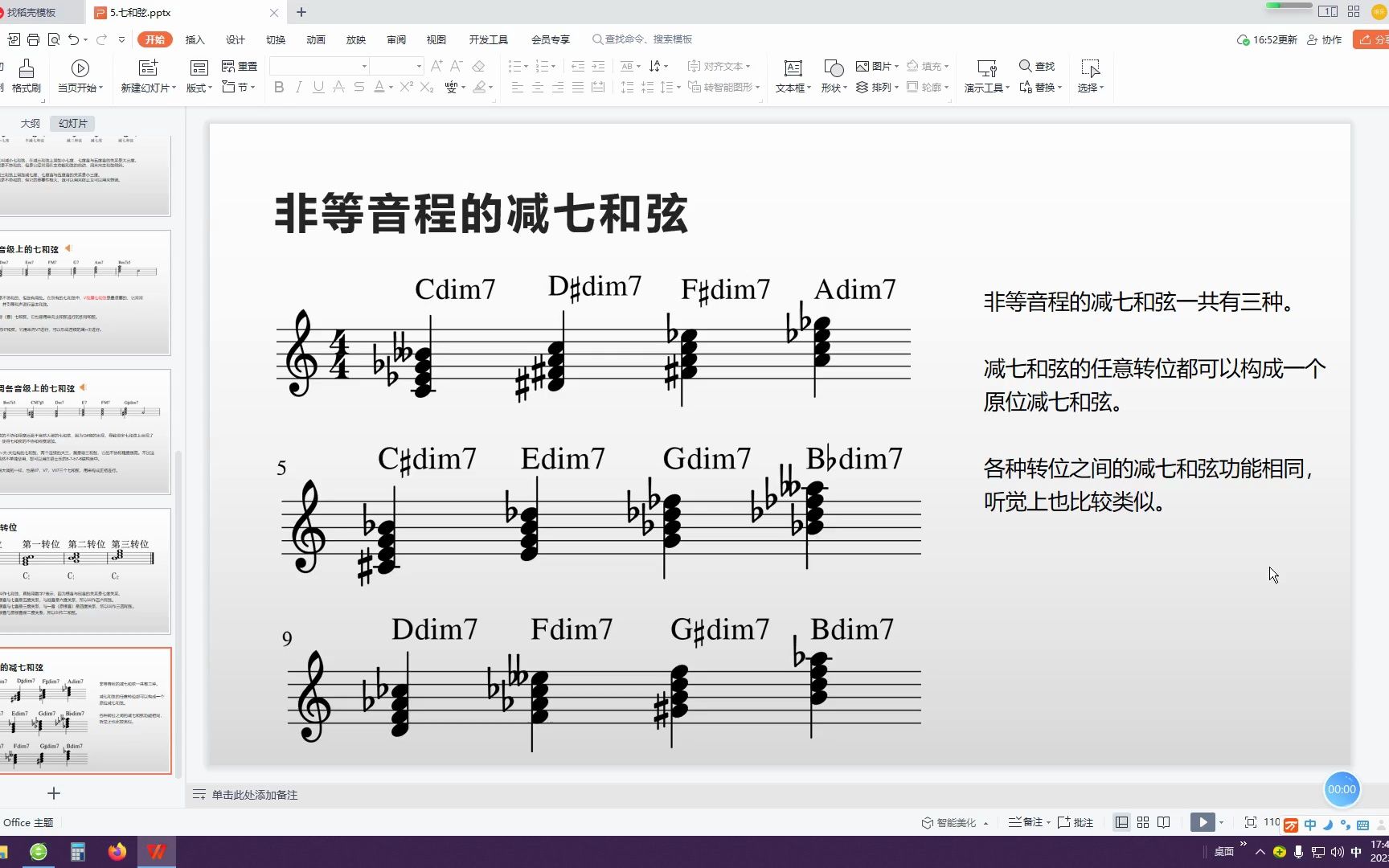The height and width of the screenshot is (868, 1389).
Task: Click the search commands and templates field
Action: pos(643,39)
